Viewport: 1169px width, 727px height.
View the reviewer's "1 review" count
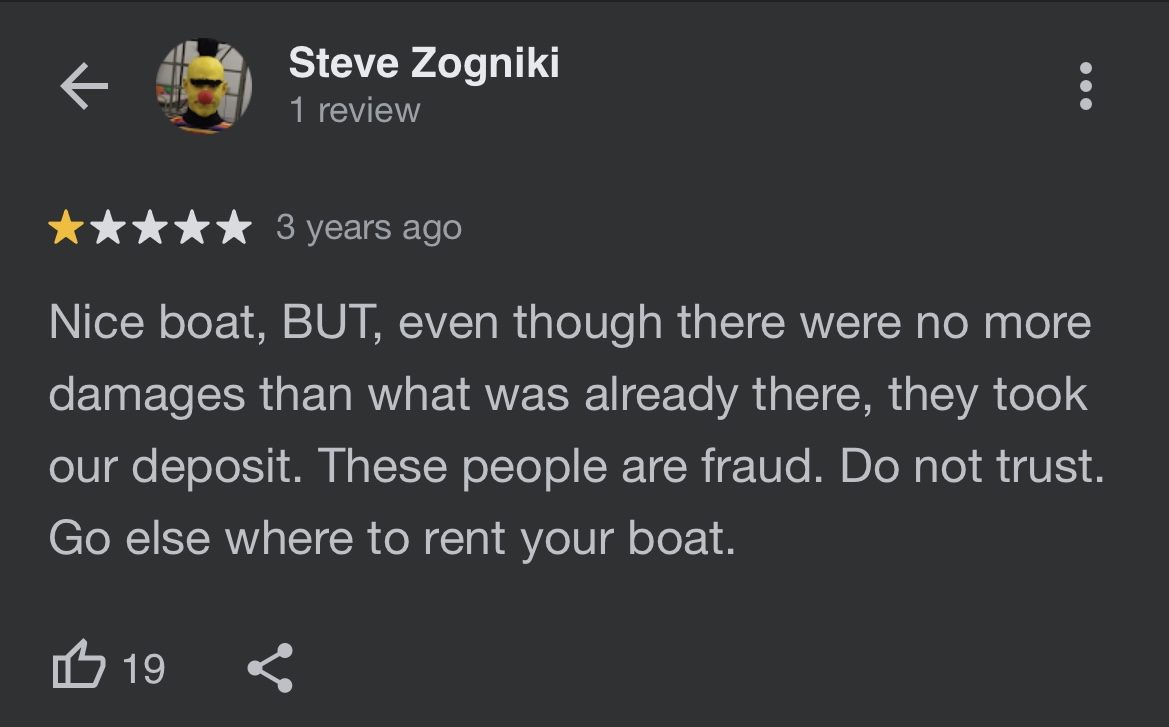click(355, 110)
